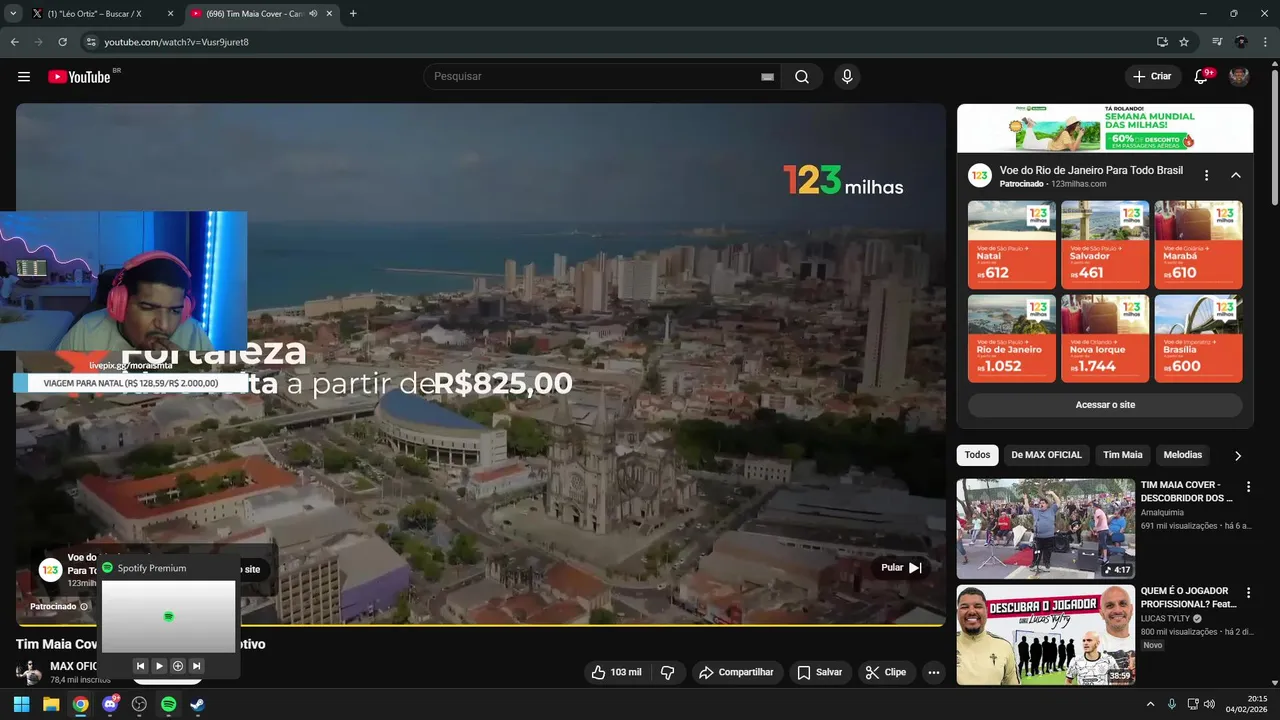Open options menu for QUEM É O JOGADOR video
Screen dimensions: 1280x720
pyautogui.click(x=1248, y=593)
